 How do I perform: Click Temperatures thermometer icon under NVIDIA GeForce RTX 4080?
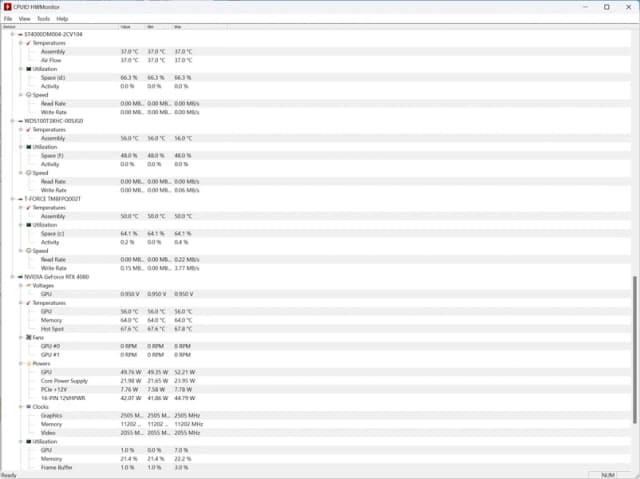point(29,303)
